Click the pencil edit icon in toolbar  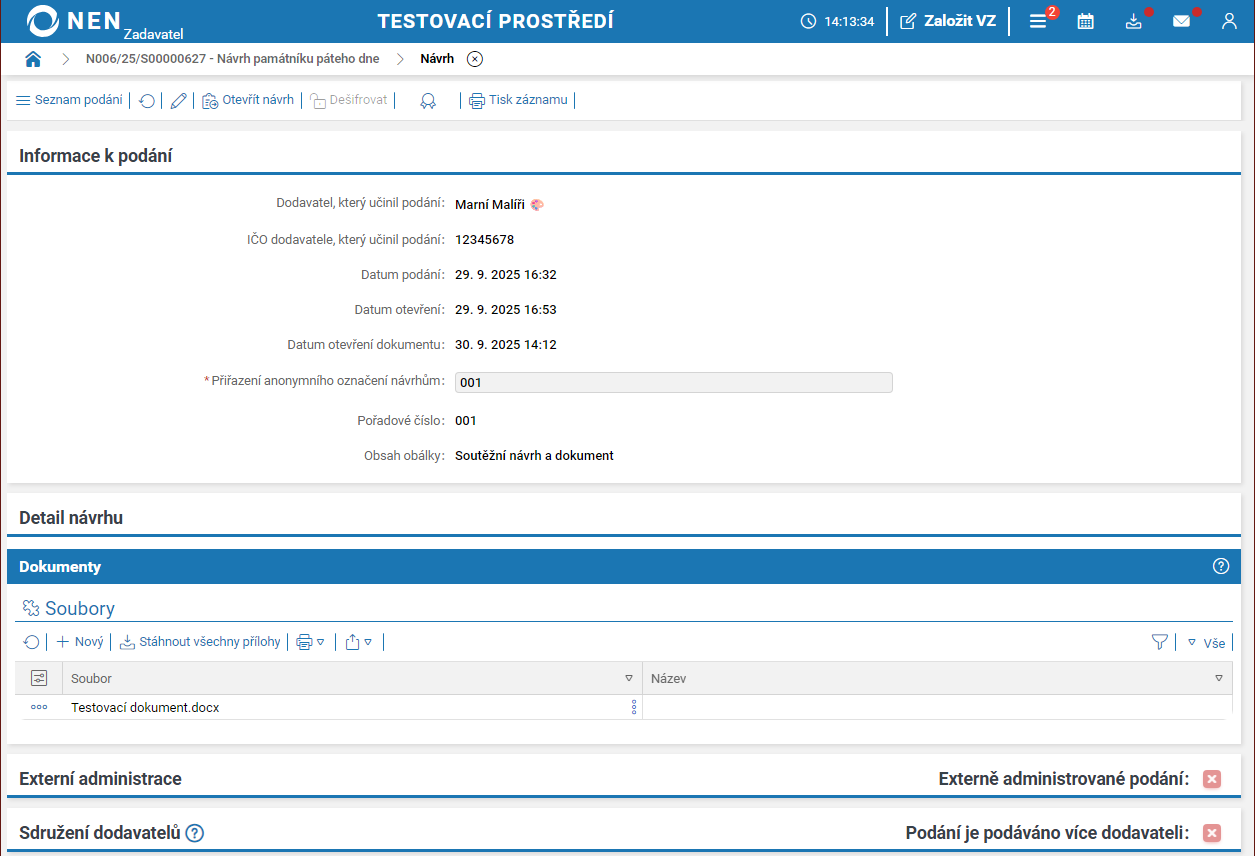pos(179,100)
